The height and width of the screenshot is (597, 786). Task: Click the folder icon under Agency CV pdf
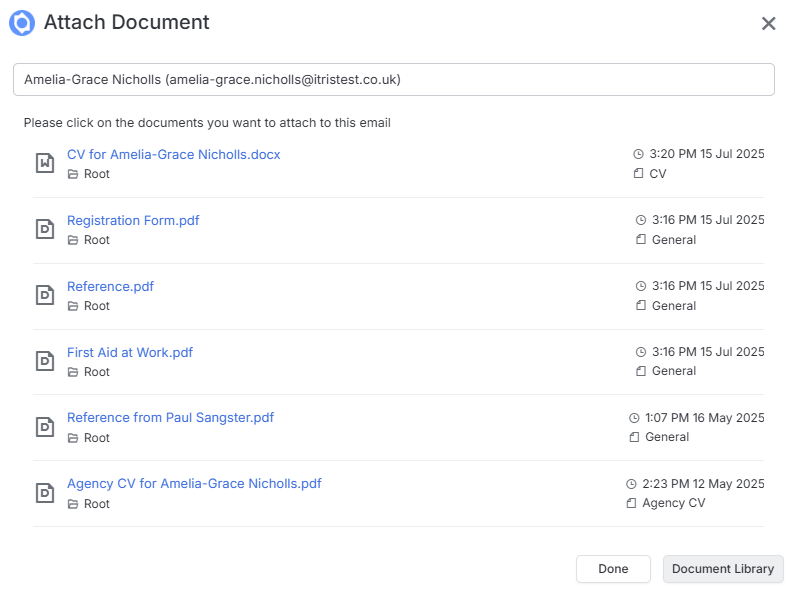[x=73, y=504]
